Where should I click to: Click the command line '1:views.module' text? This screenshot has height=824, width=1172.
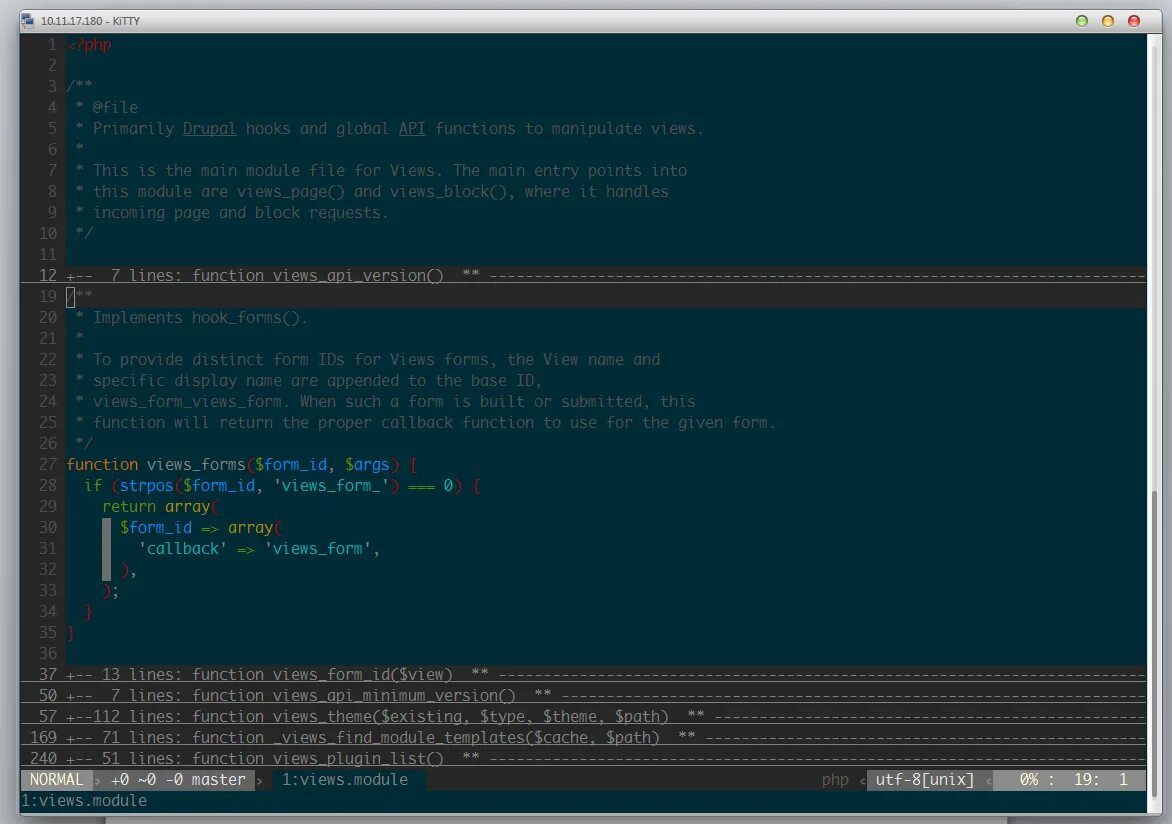click(x=84, y=800)
